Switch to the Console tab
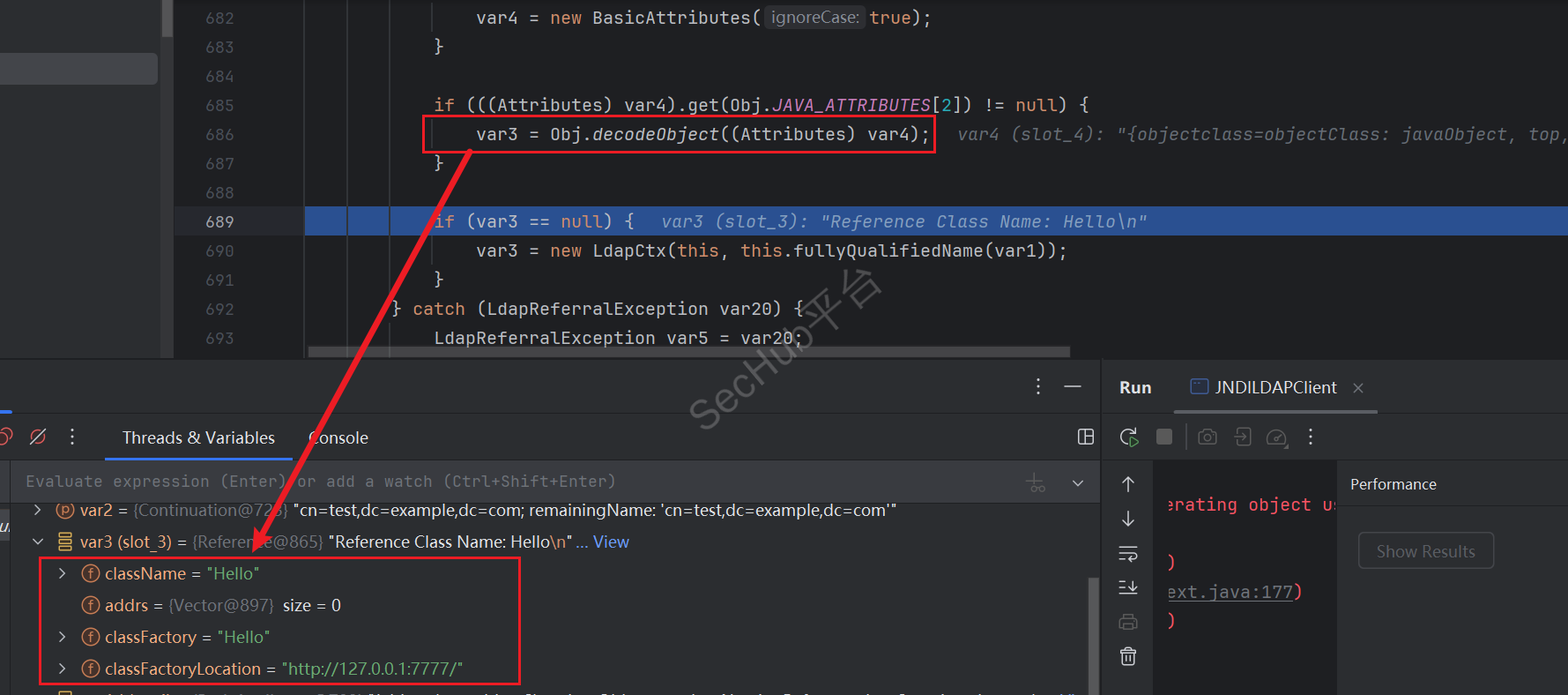Image resolution: width=1568 pixels, height=695 pixels. pos(339,438)
